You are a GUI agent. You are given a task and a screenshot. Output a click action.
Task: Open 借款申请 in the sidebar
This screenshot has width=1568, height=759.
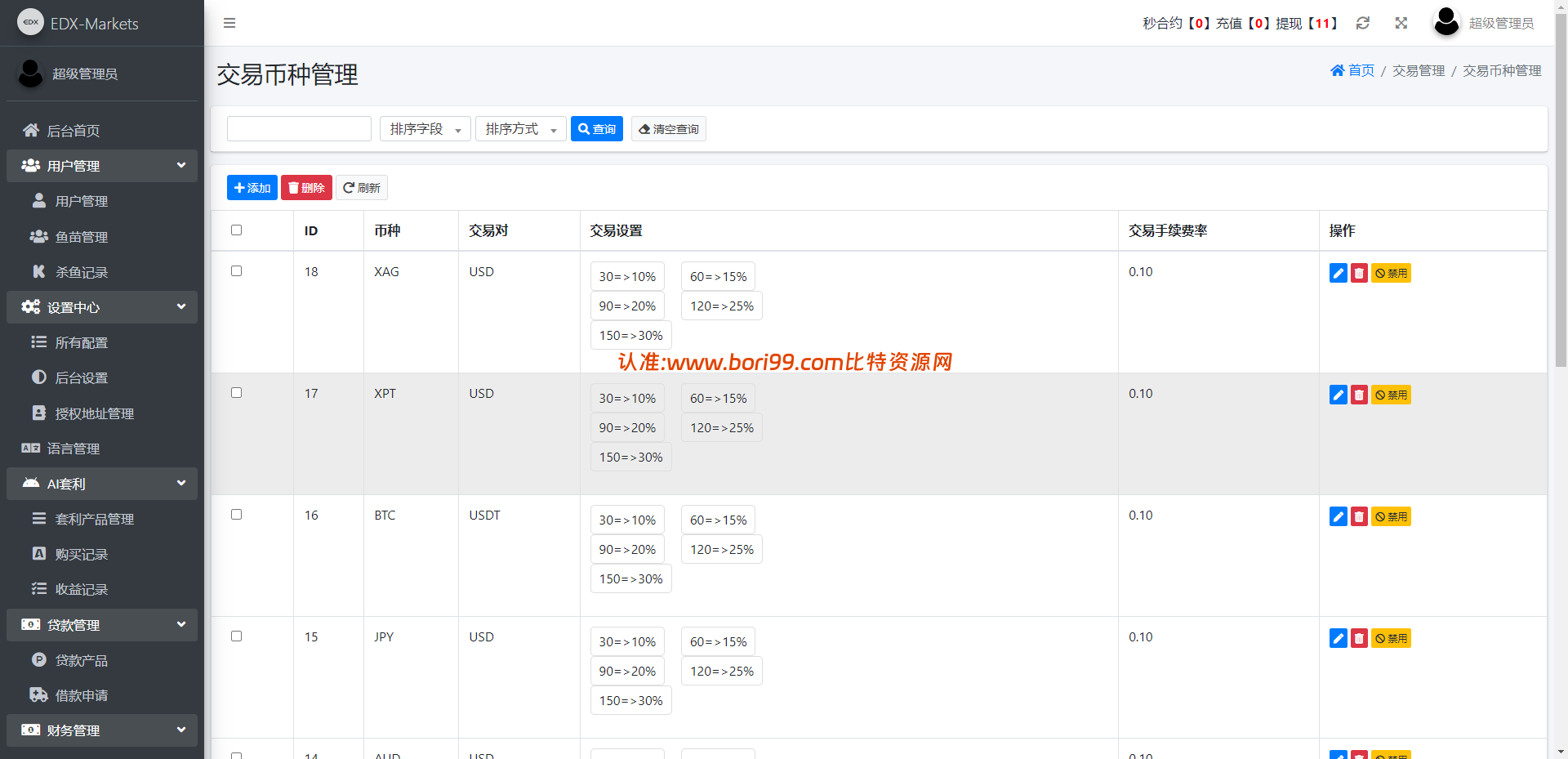click(102, 695)
